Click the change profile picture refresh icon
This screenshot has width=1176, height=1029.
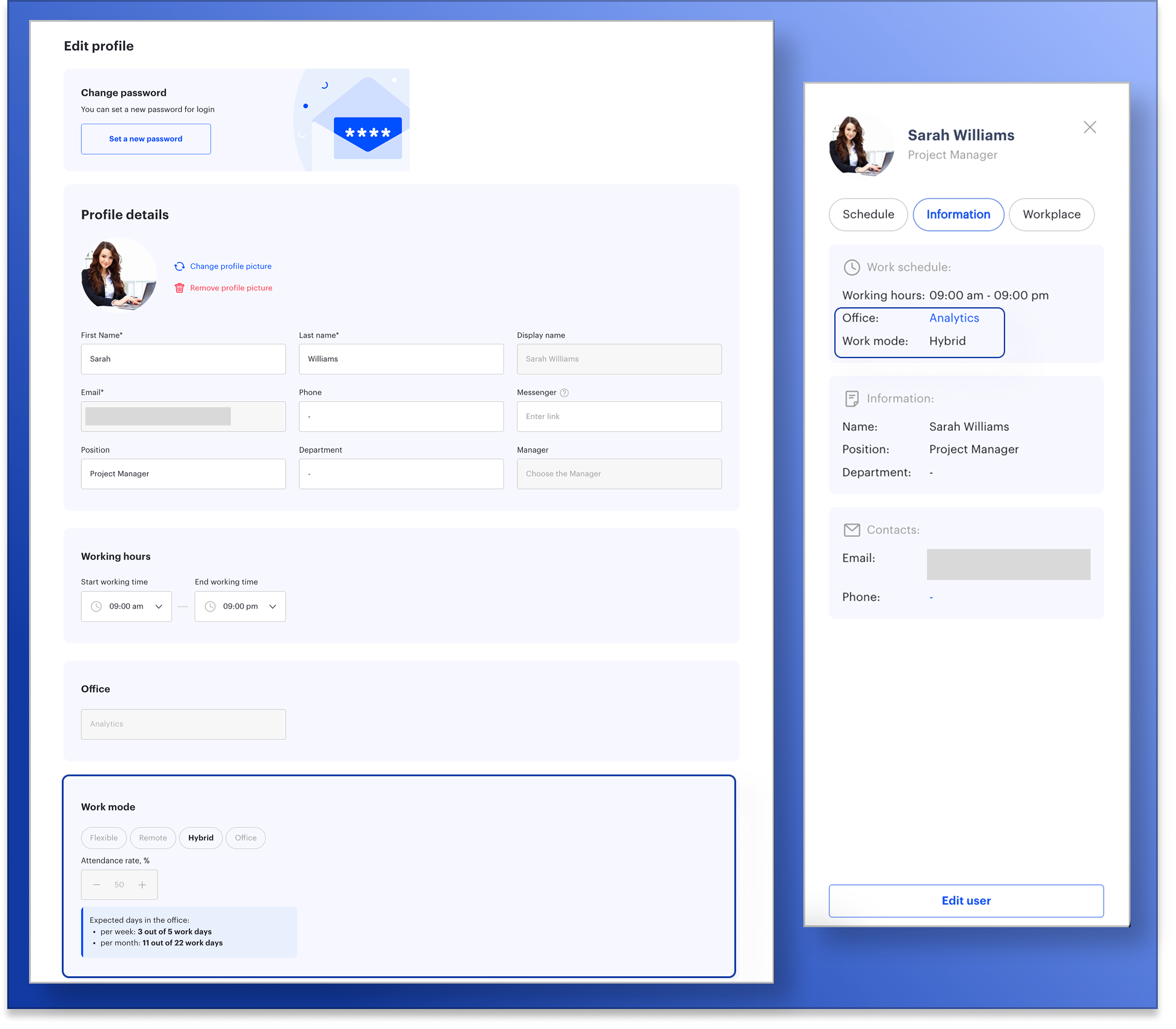click(x=179, y=267)
